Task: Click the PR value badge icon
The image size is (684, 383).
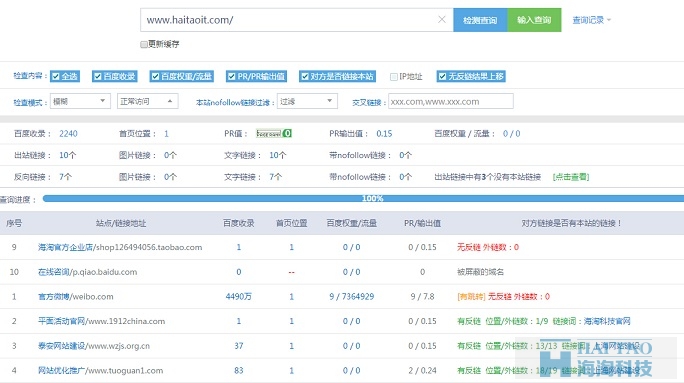Action: point(274,133)
